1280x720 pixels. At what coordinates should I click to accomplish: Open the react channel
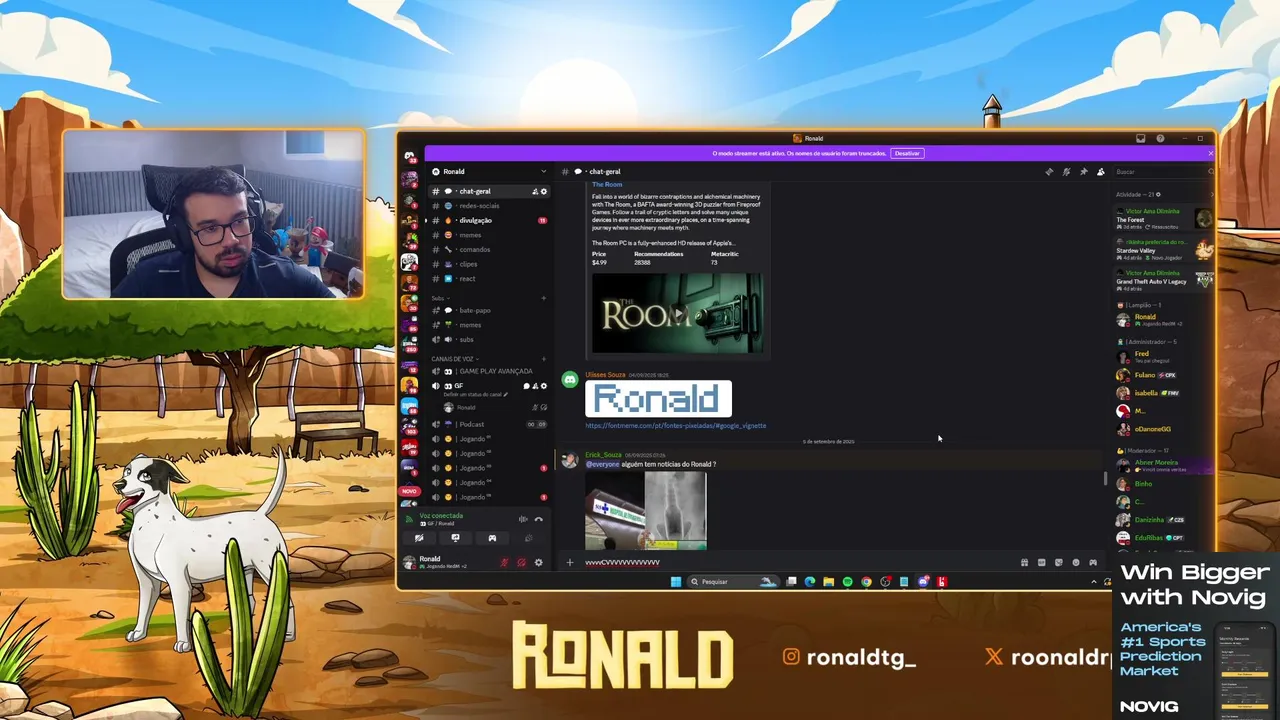click(489, 279)
